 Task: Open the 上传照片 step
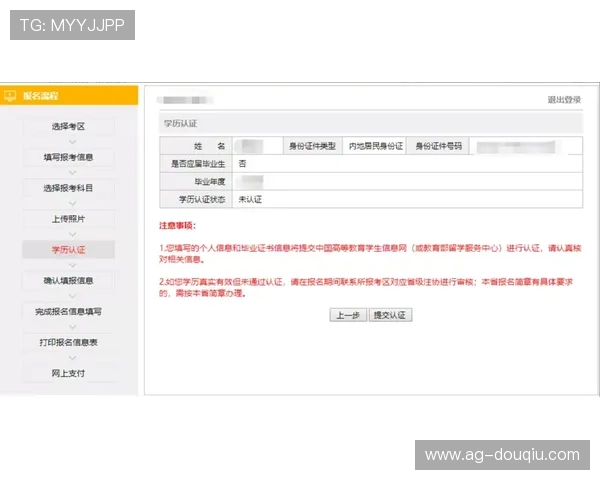tap(68, 219)
